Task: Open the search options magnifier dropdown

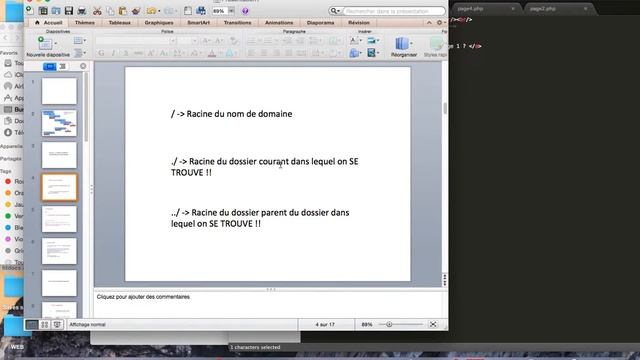Action: (x=335, y=11)
